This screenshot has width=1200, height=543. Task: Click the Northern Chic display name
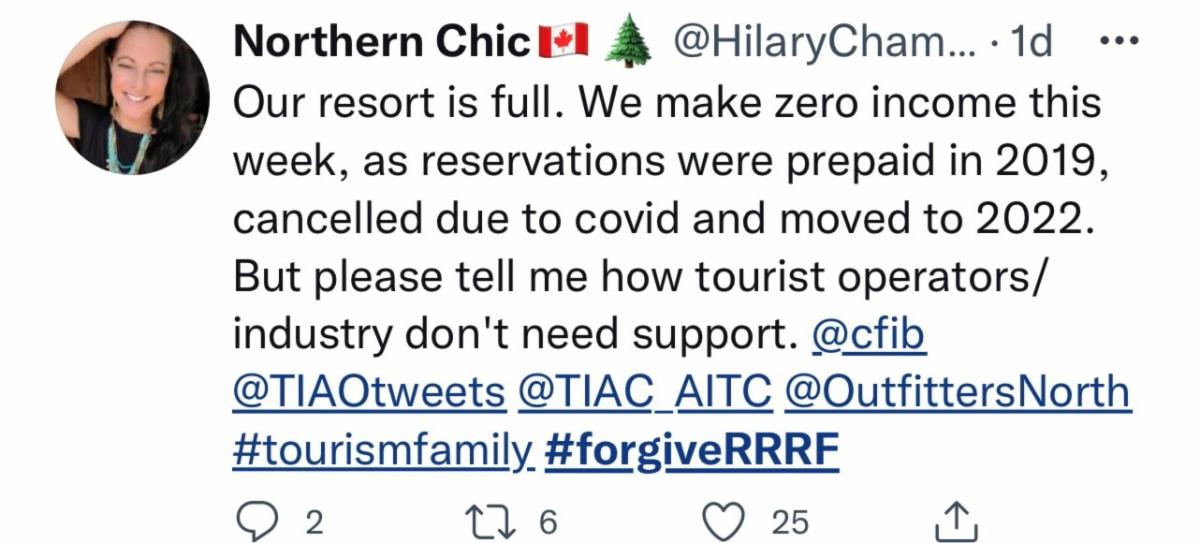pyautogui.click(x=380, y=42)
